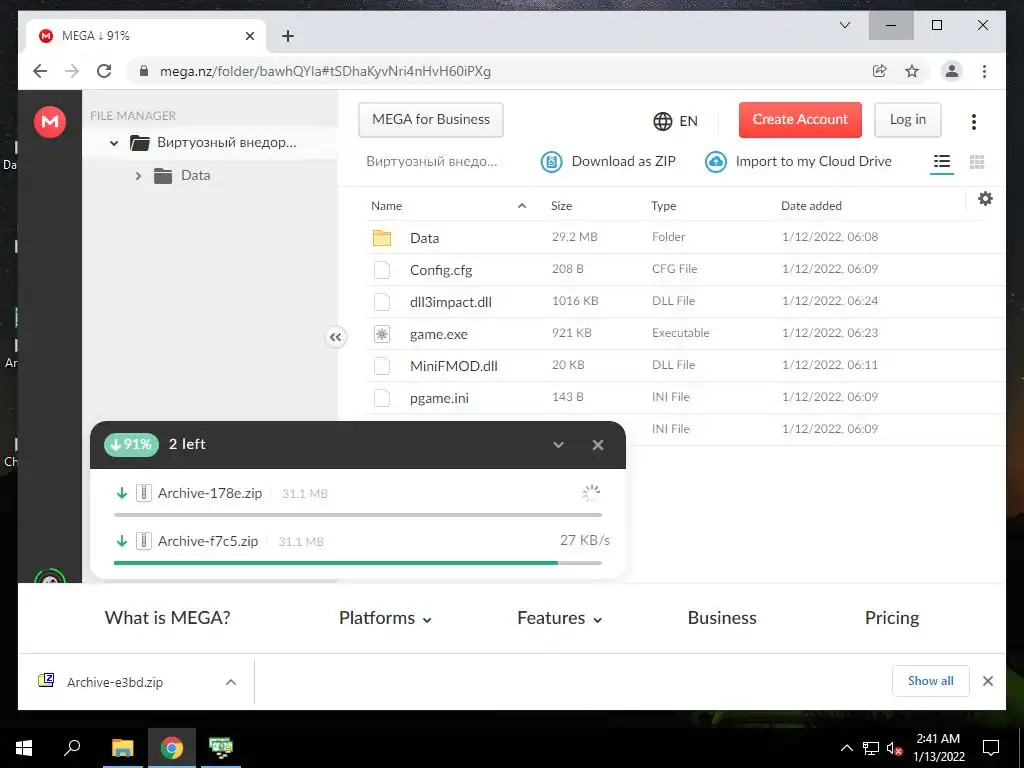Click the Download as ZIP icon

click(551, 162)
